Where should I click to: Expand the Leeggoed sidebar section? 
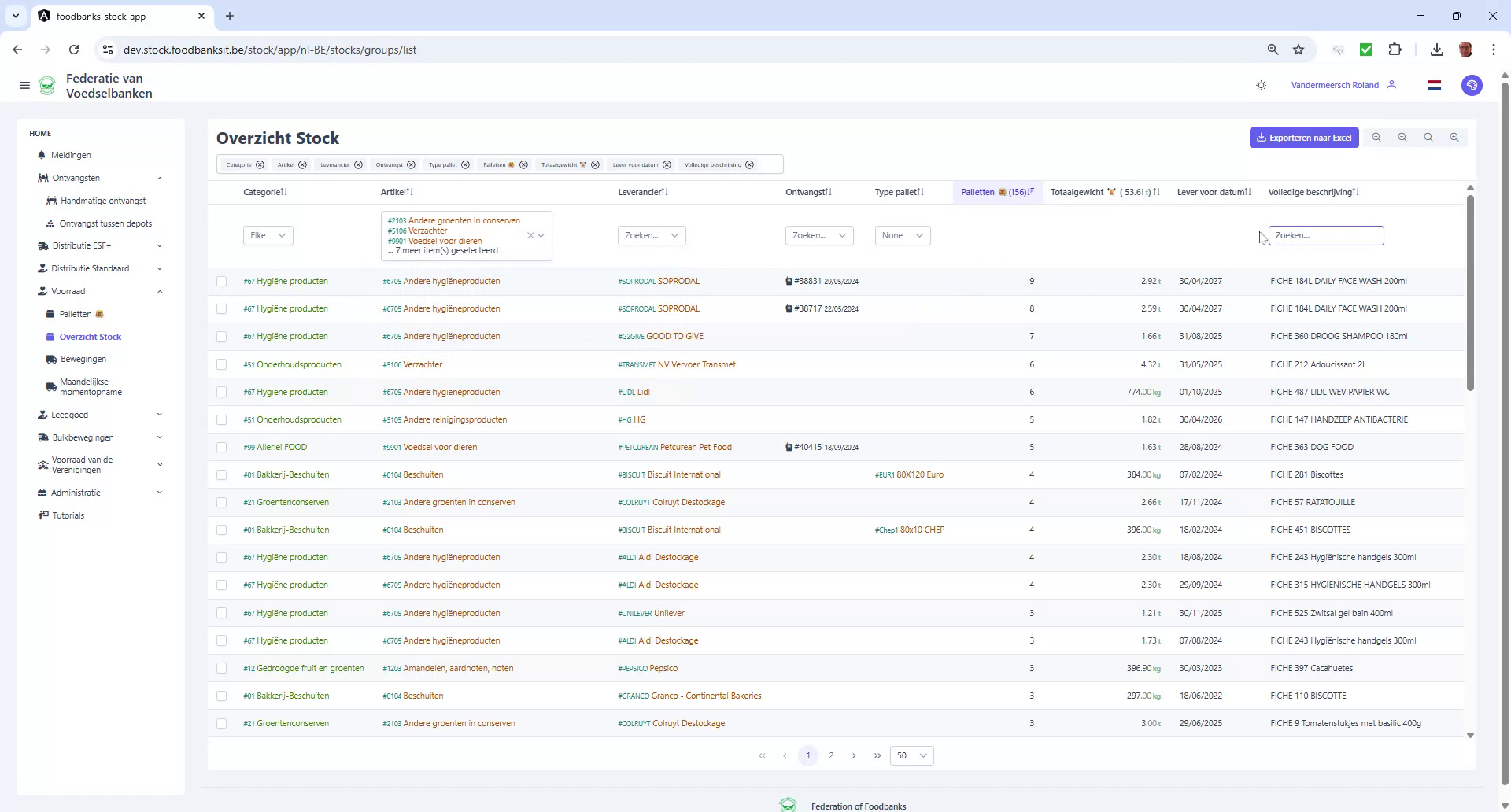click(x=71, y=415)
